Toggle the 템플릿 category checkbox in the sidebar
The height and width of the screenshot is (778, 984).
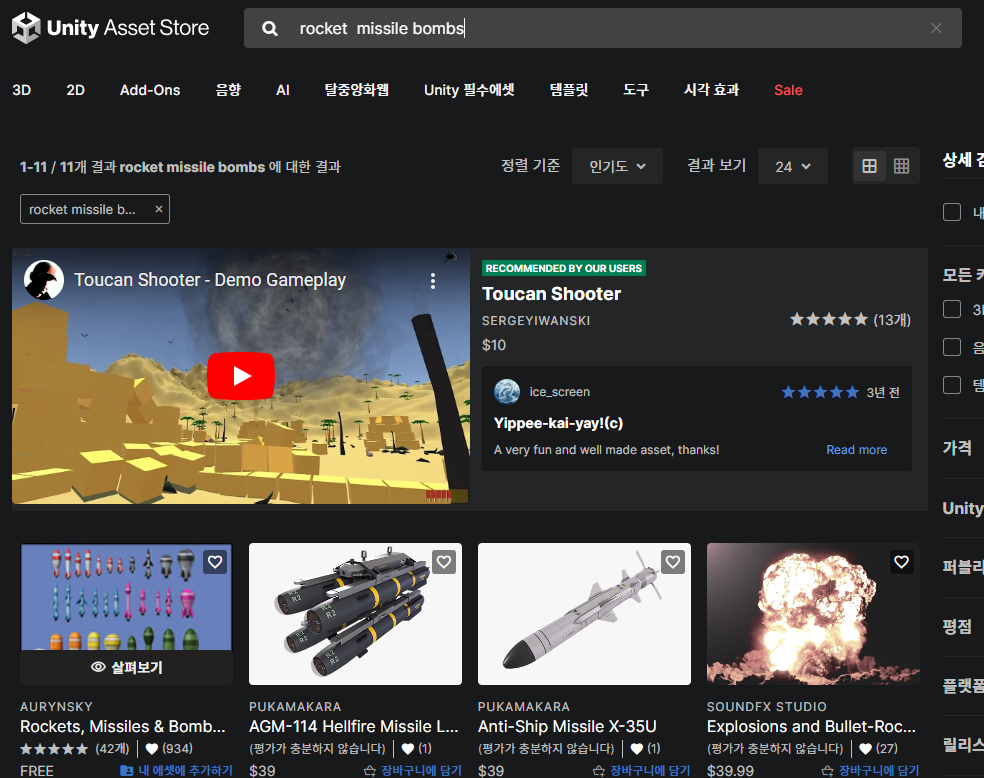(x=952, y=385)
